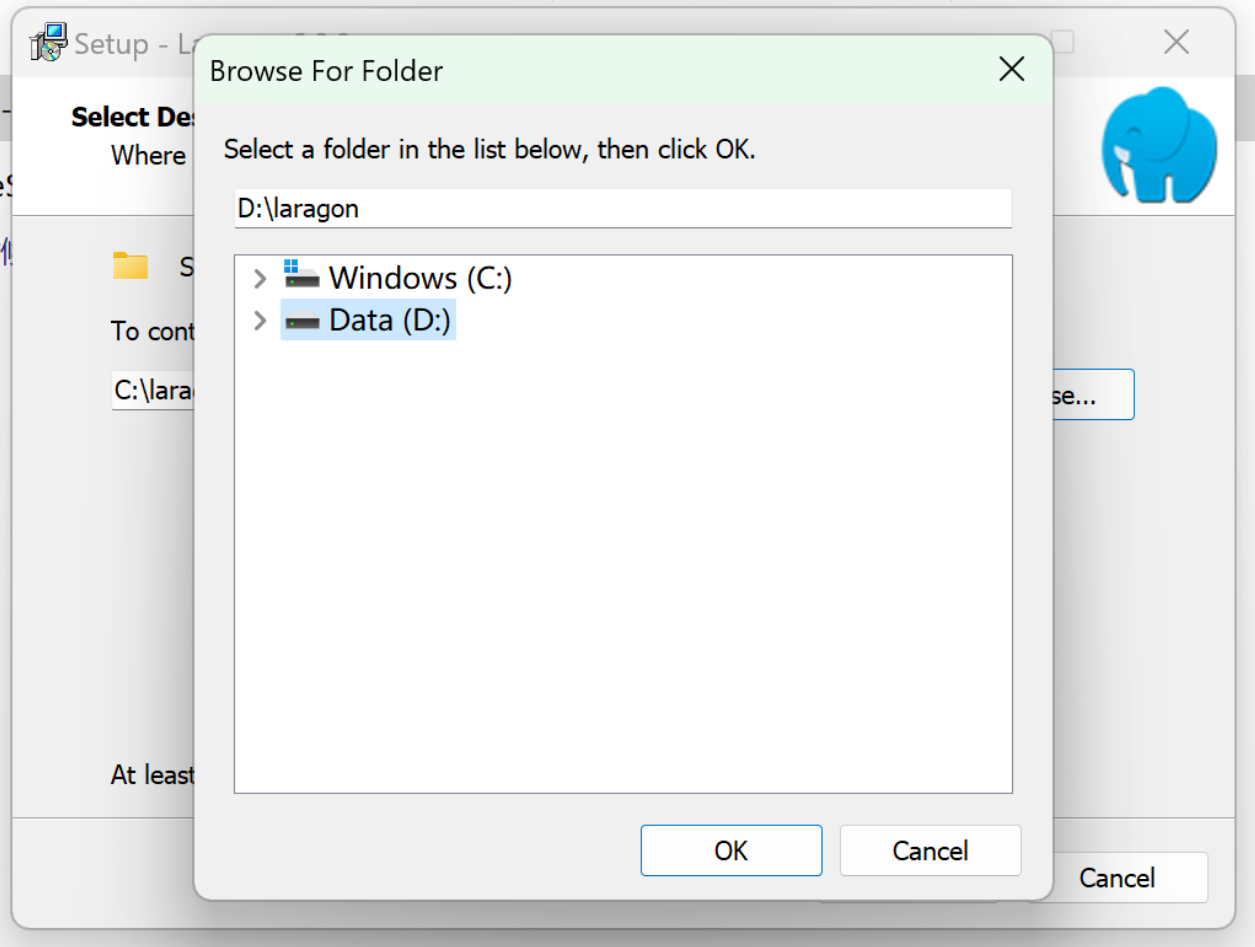The height and width of the screenshot is (947, 1255).
Task: Close the Laragon Setup window
Action: 1176,42
